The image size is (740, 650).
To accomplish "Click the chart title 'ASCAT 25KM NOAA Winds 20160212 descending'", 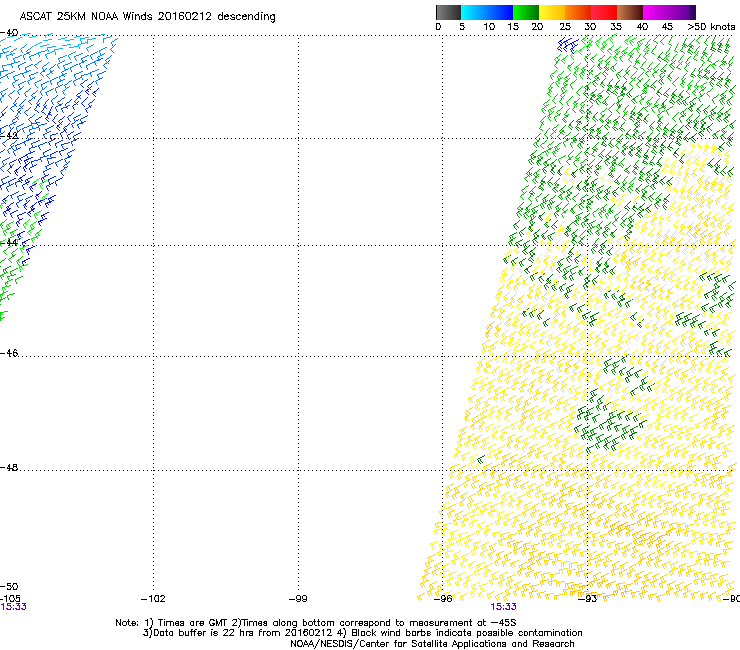I will coord(147,17).
